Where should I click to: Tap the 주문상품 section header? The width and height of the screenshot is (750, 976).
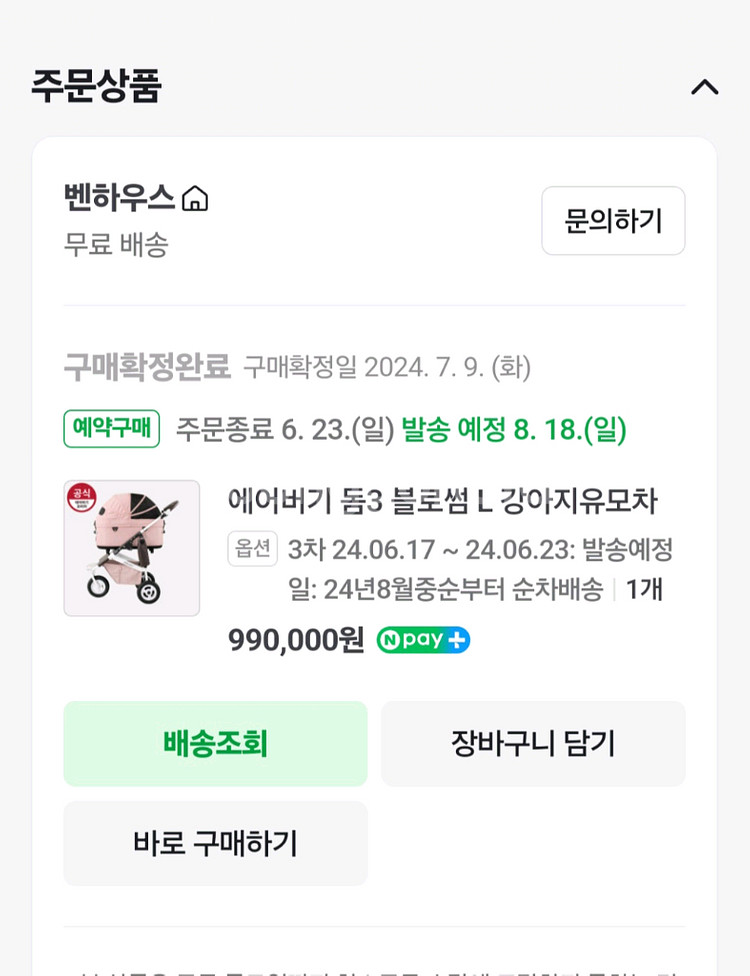click(x=96, y=86)
